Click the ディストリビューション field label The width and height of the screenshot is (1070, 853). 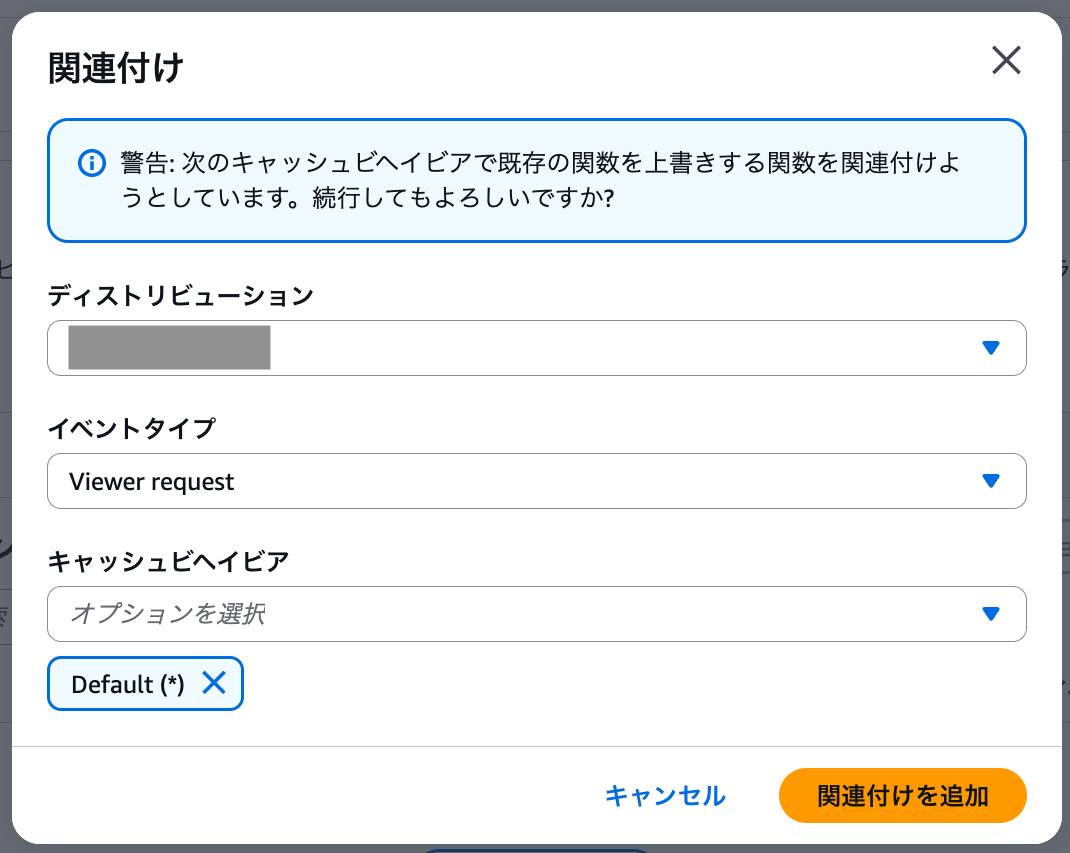click(x=181, y=295)
